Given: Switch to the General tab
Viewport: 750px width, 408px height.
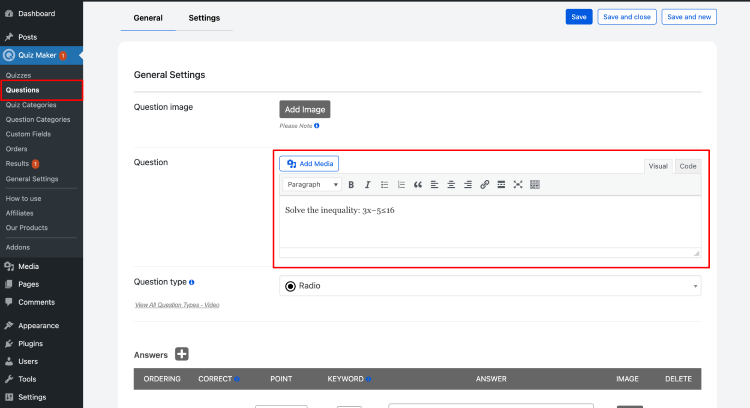Looking at the screenshot, I should click(x=148, y=18).
